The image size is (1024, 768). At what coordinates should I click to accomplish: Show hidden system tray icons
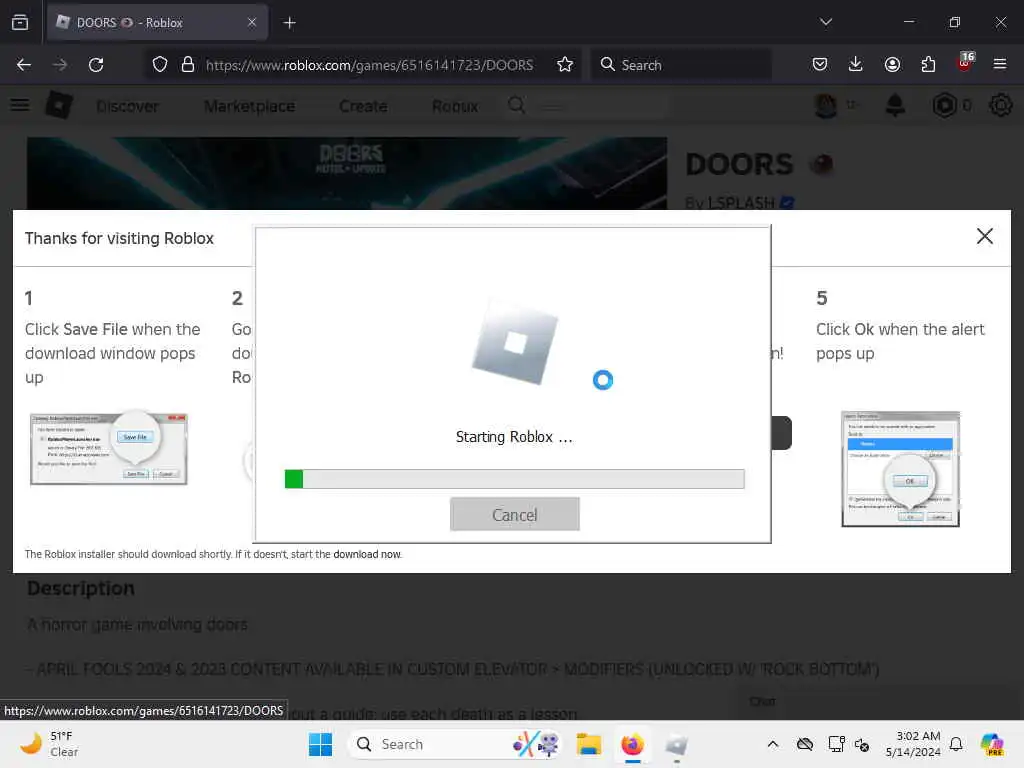pos(773,744)
